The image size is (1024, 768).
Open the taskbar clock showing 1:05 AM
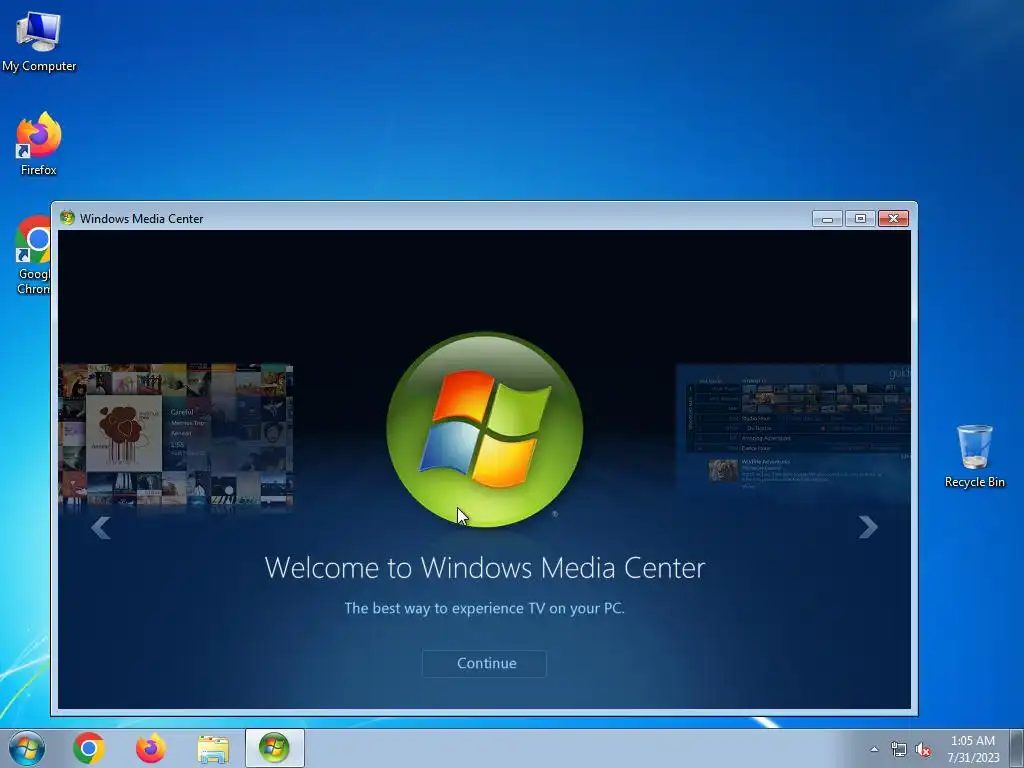point(973,748)
